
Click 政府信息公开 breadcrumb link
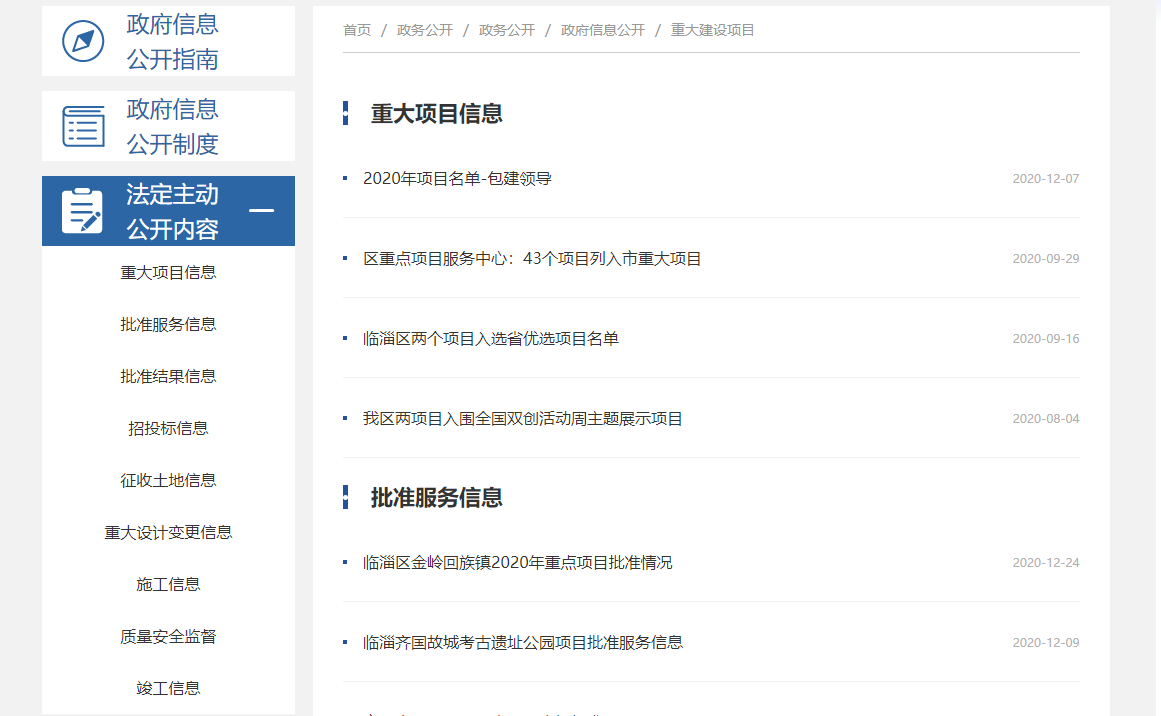tap(603, 30)
